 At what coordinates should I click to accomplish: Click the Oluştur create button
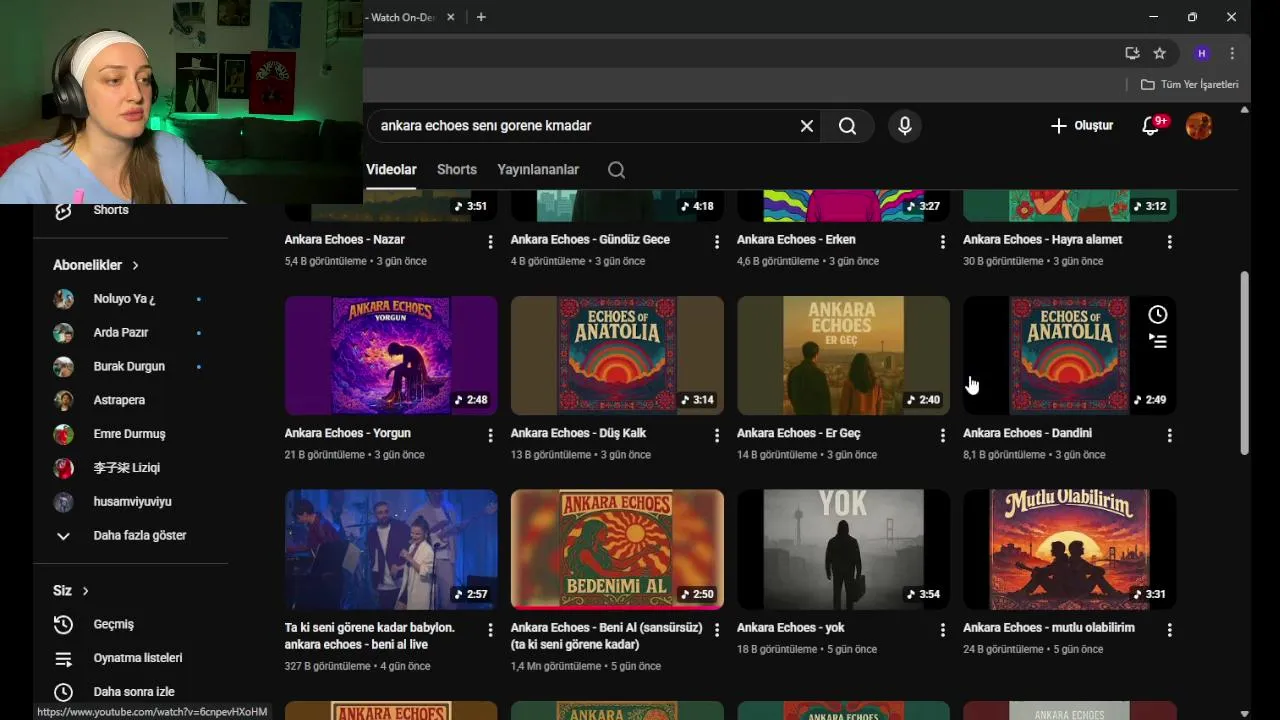click(x=1081, y=126)
